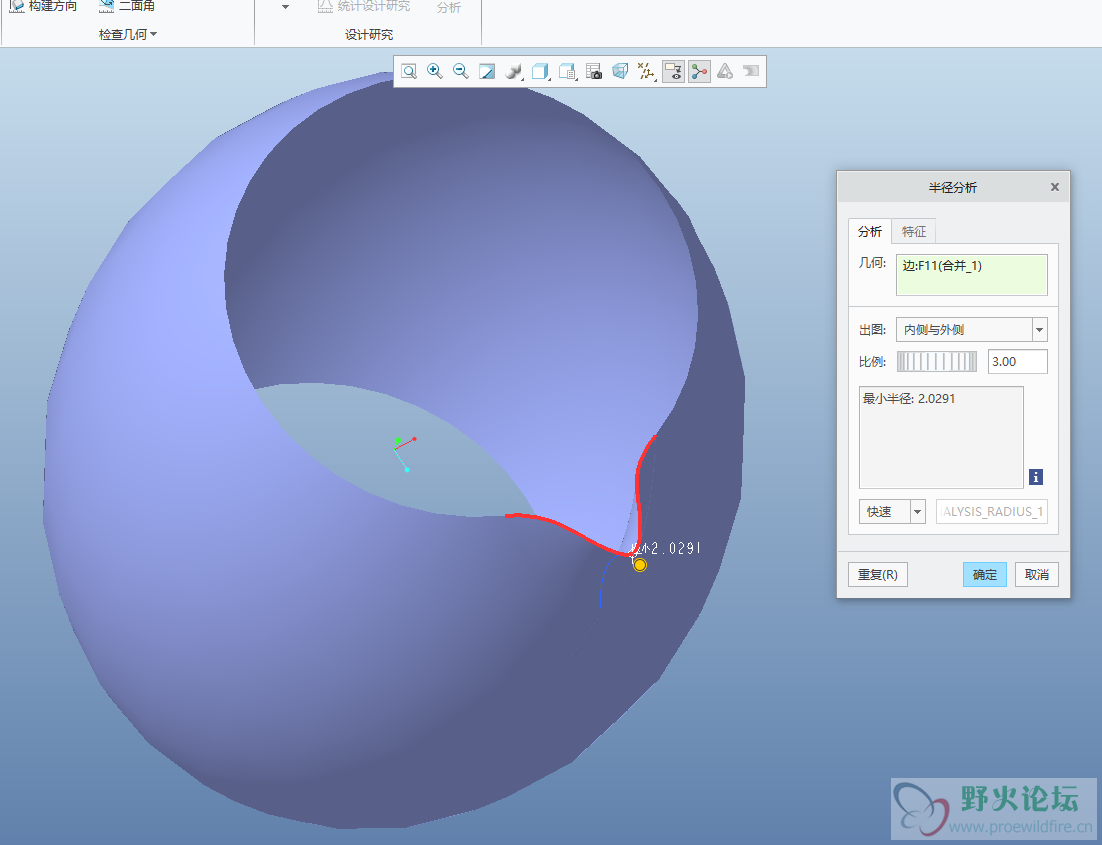Click the 比例 scale thumbwheel slider
This screenshot has height=845, width=1102.
[937, 362]
